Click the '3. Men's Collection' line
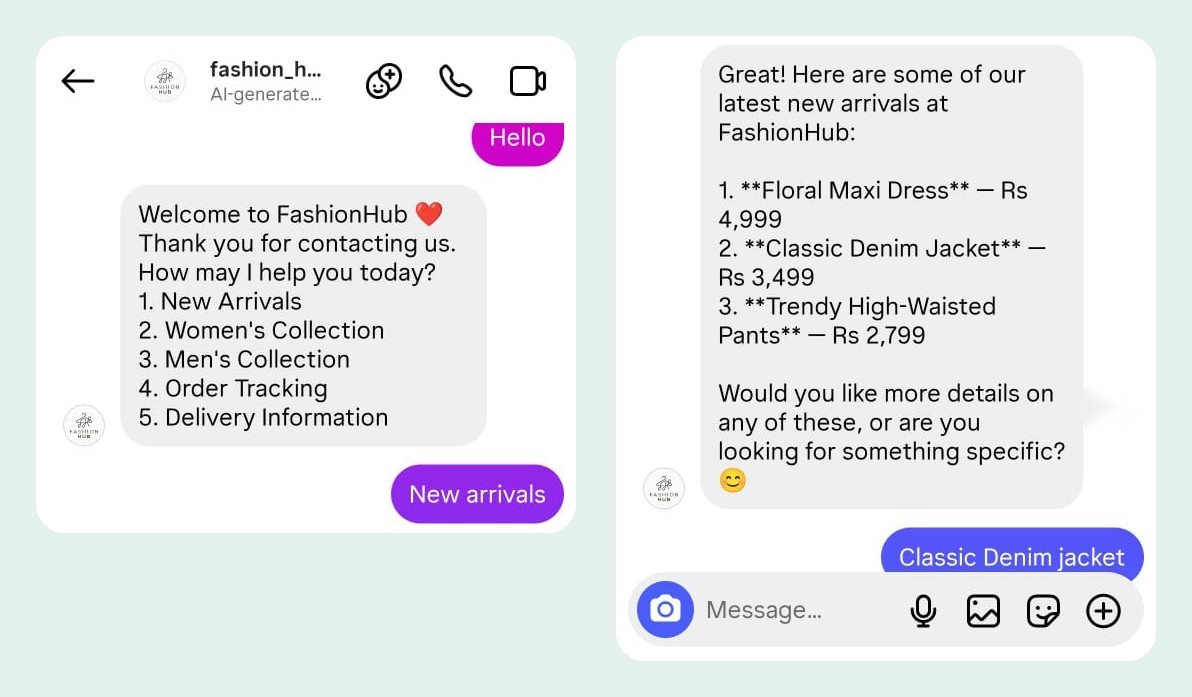 [x=244, y=360]
